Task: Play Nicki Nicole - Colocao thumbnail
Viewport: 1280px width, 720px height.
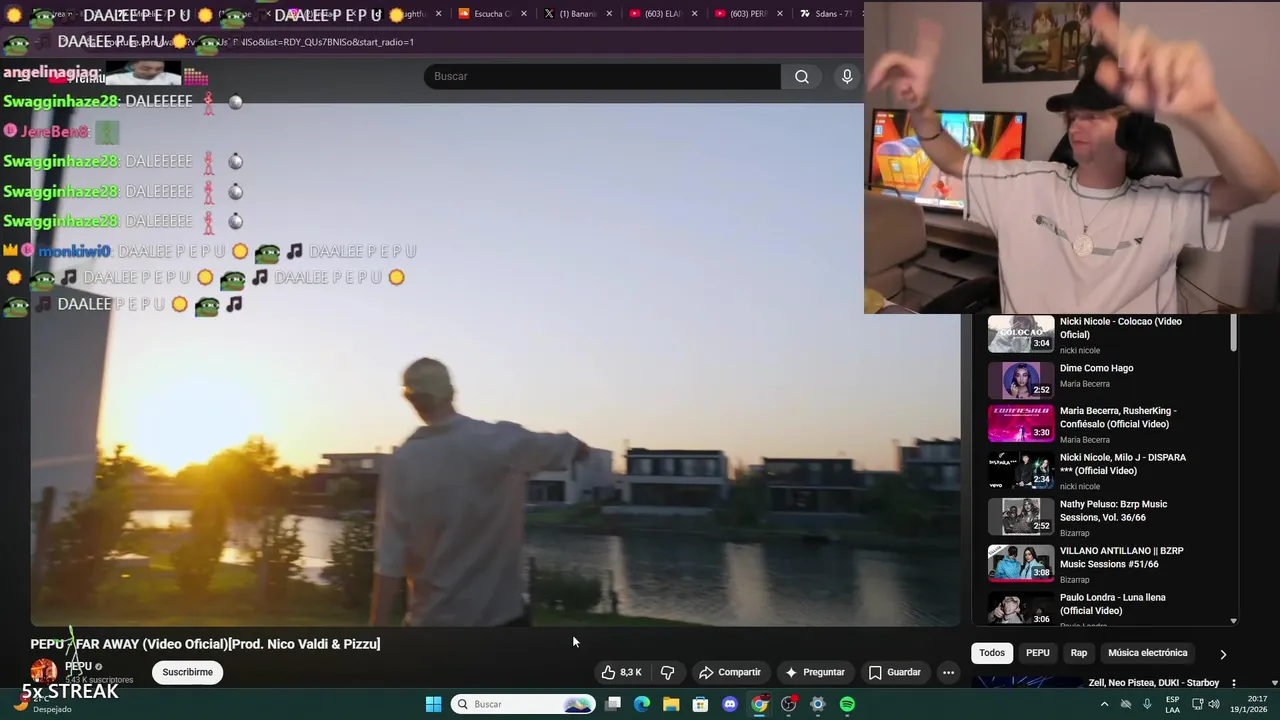Action: click(x=1021, y=334)
